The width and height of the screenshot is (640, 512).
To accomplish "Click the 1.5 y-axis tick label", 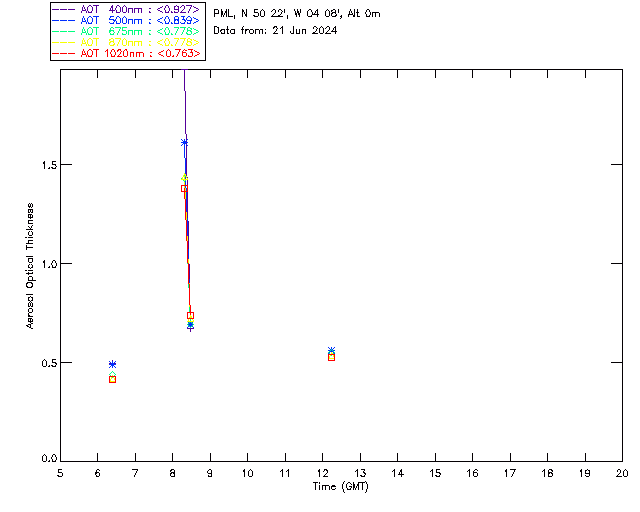I will pyautogui.click(x=49, y=165).
